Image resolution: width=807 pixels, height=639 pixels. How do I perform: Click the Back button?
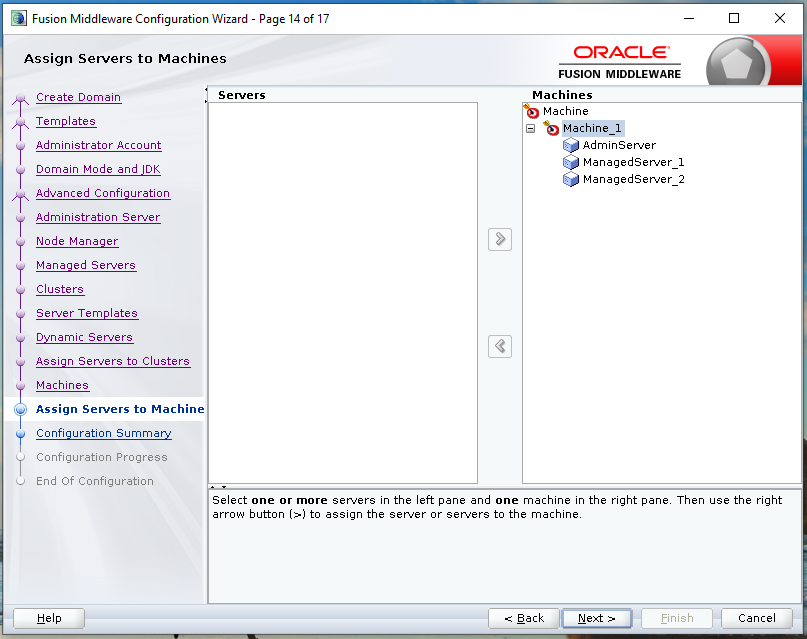click(x=523, y=618)
